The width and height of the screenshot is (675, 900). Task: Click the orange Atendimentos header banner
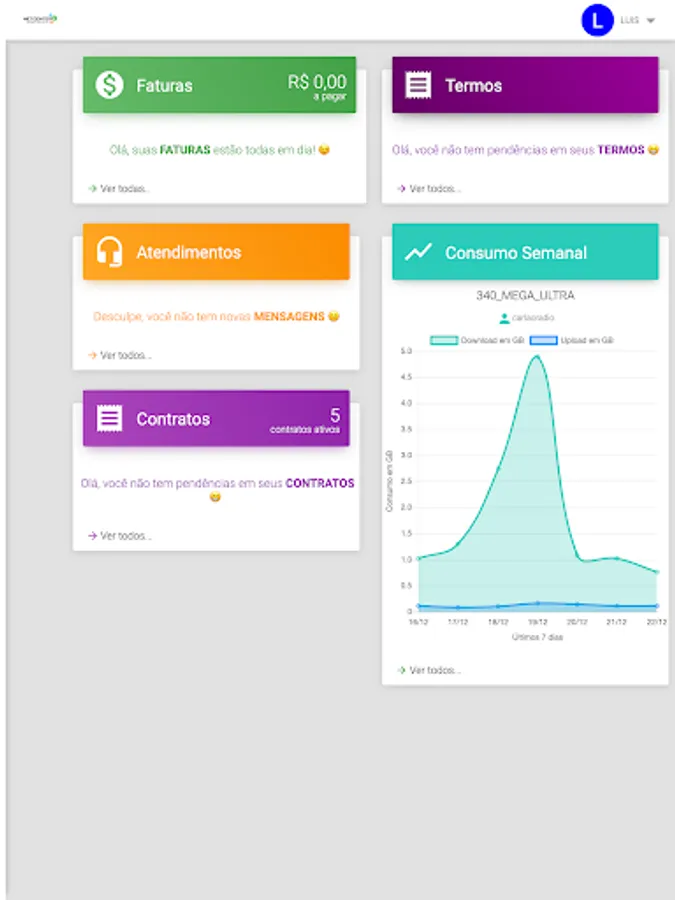216,251
